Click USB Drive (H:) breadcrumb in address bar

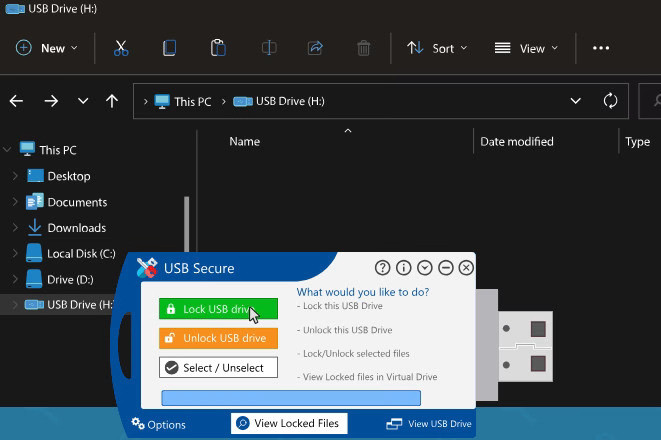pyautogui.click(x=290, y=101)
